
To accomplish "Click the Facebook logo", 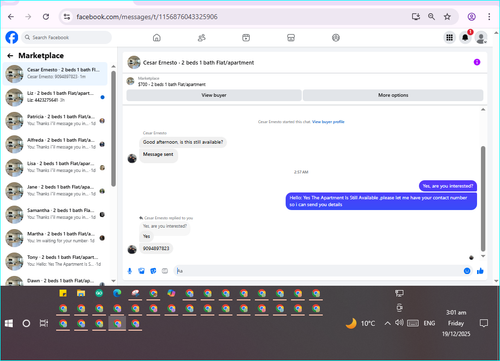I will 12,37.
